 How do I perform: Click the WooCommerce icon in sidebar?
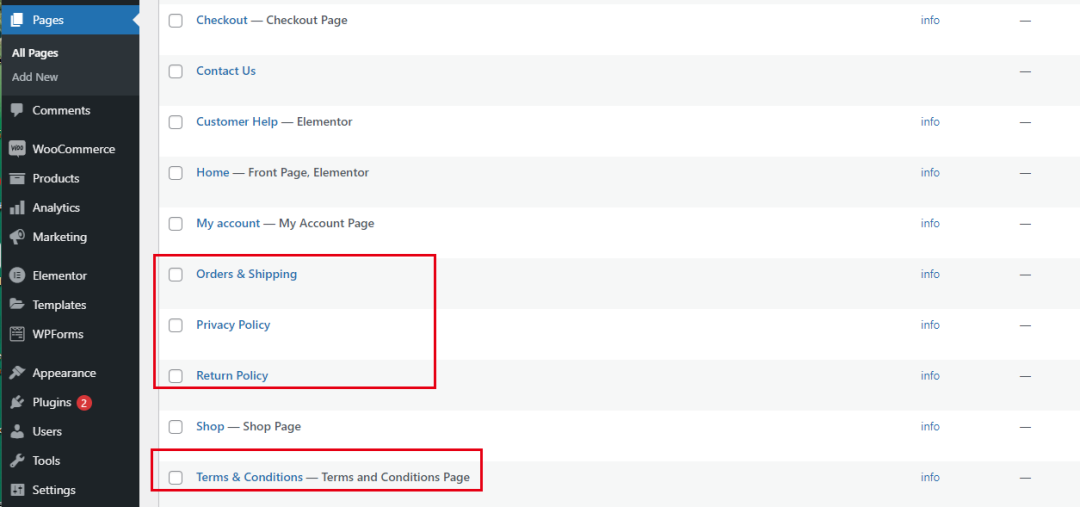point(16,149)
